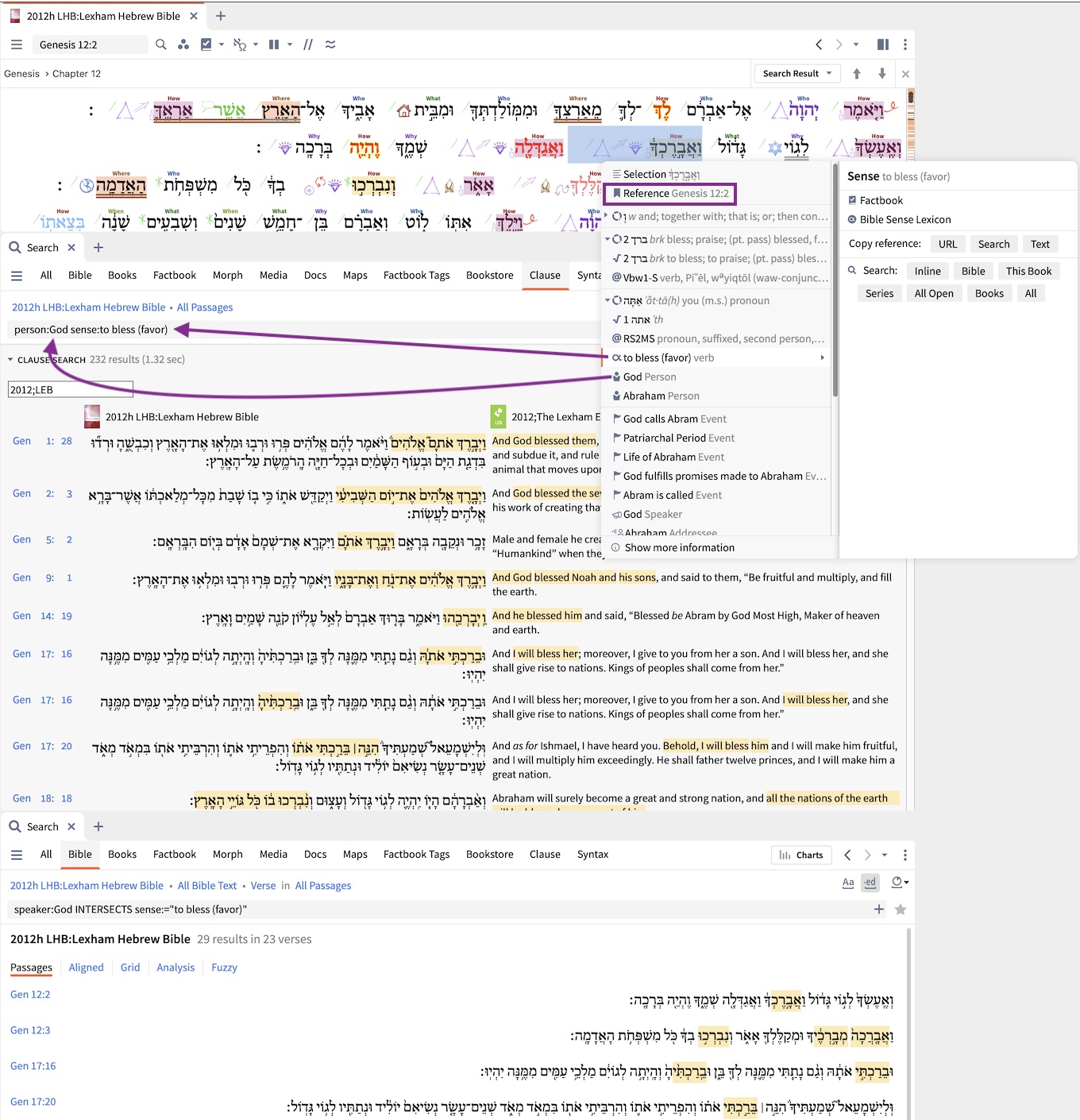Switch to the Aligned results view
Image resolution: width=1080 pixels, height=1120 pixels.
(86, 967)
